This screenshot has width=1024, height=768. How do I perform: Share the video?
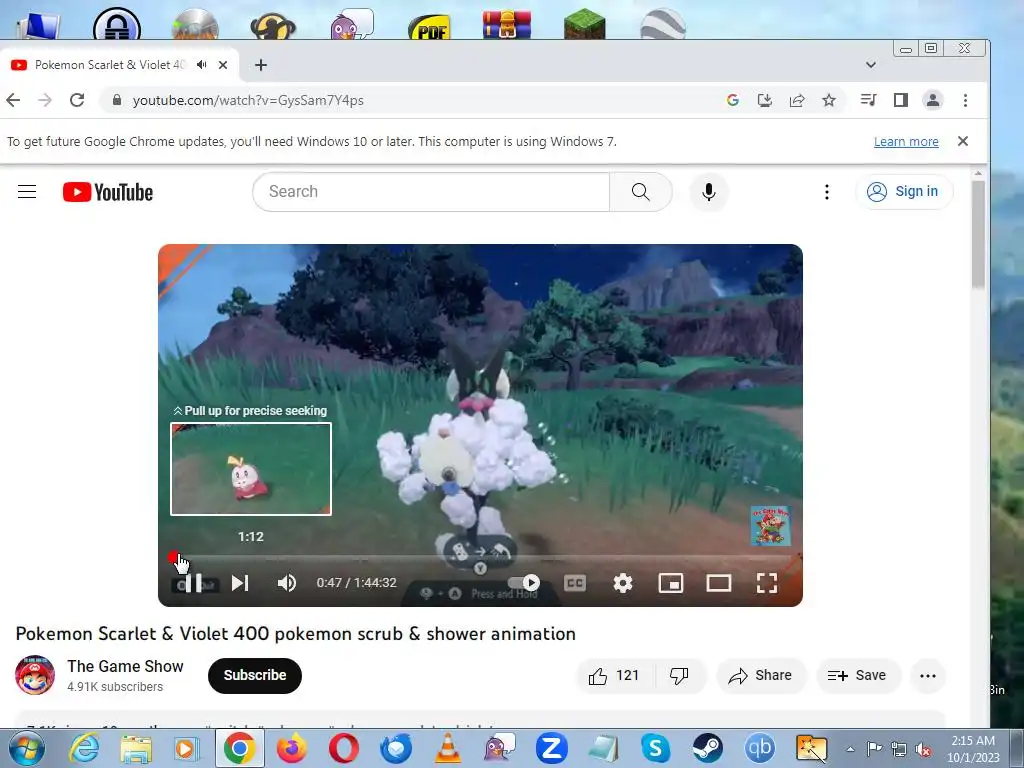(761, 675)
